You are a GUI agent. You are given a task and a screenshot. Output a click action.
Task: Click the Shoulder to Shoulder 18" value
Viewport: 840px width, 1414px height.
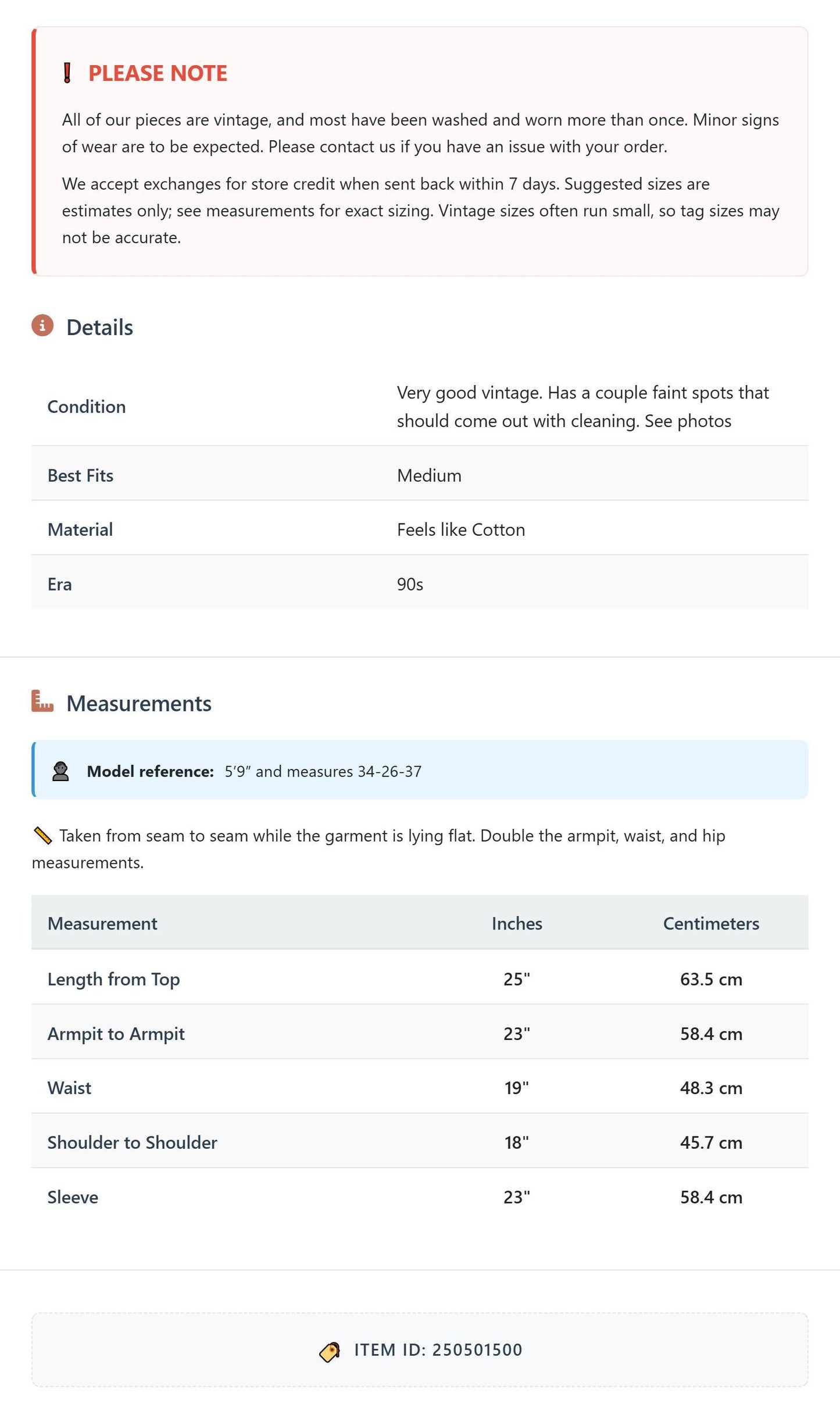(517, 1142)
